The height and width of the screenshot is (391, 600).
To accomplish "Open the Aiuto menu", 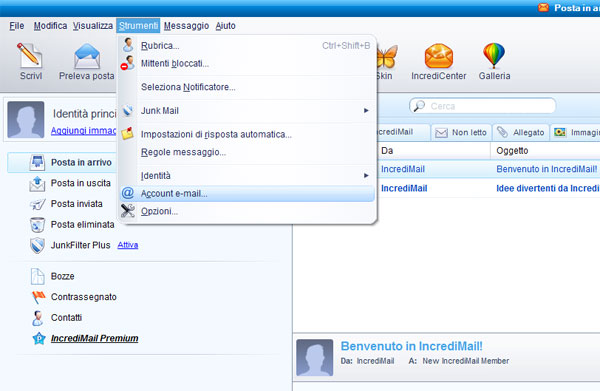I will tap(225, 26).
